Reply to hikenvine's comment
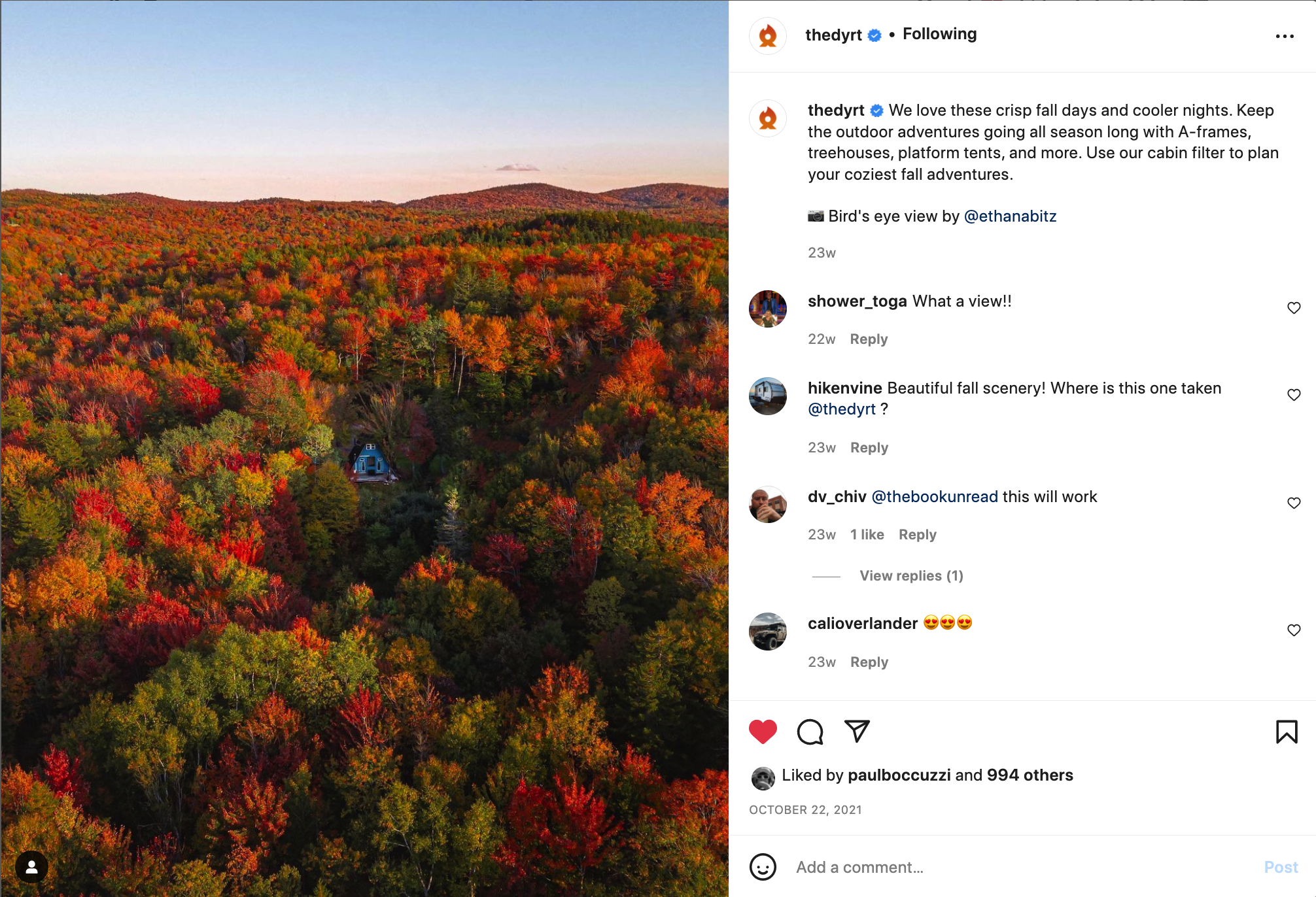The width and height of the screenshot is (1316, 897). (869, 448)
